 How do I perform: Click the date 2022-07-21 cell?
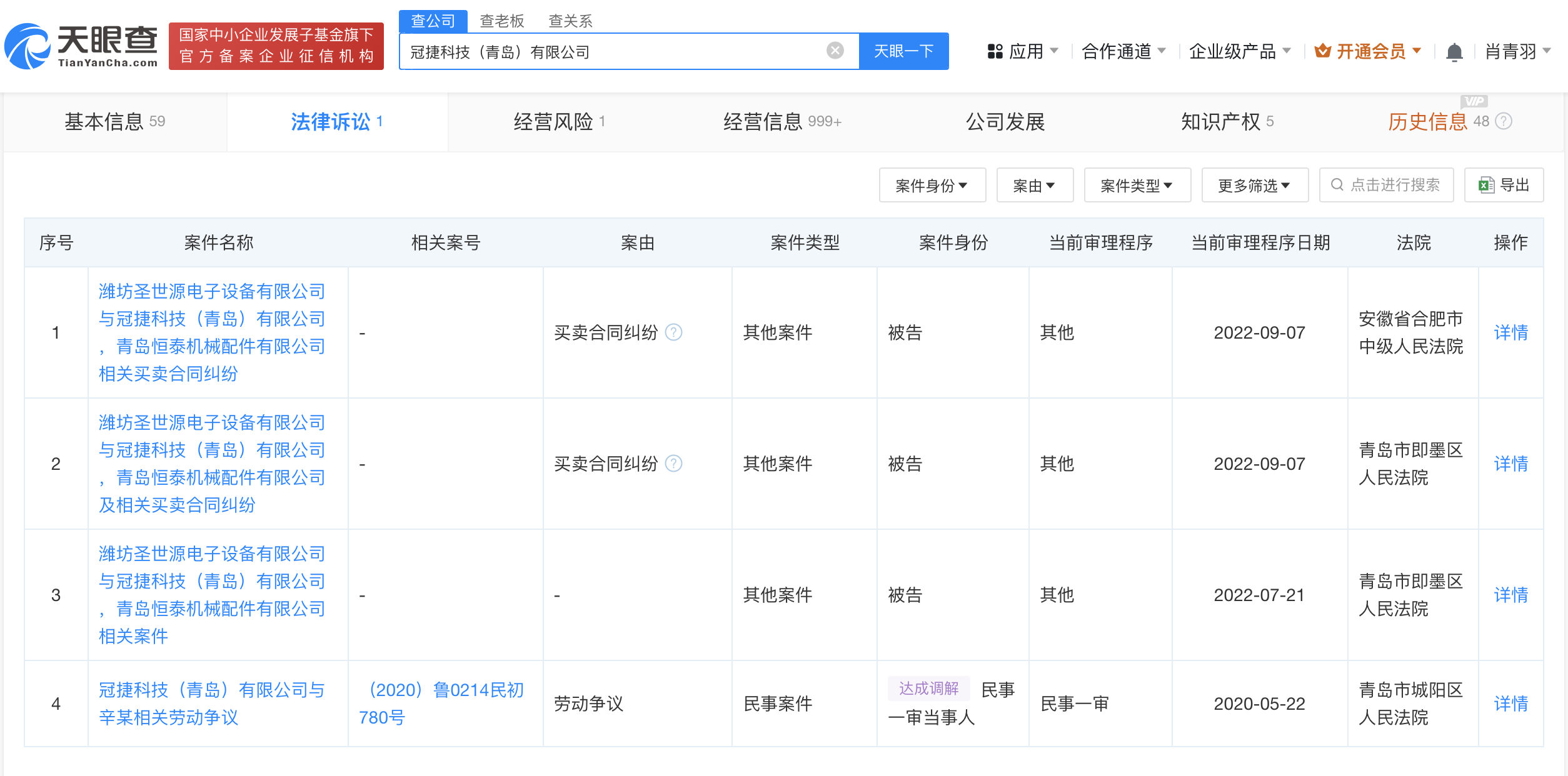pos(1259,595)
